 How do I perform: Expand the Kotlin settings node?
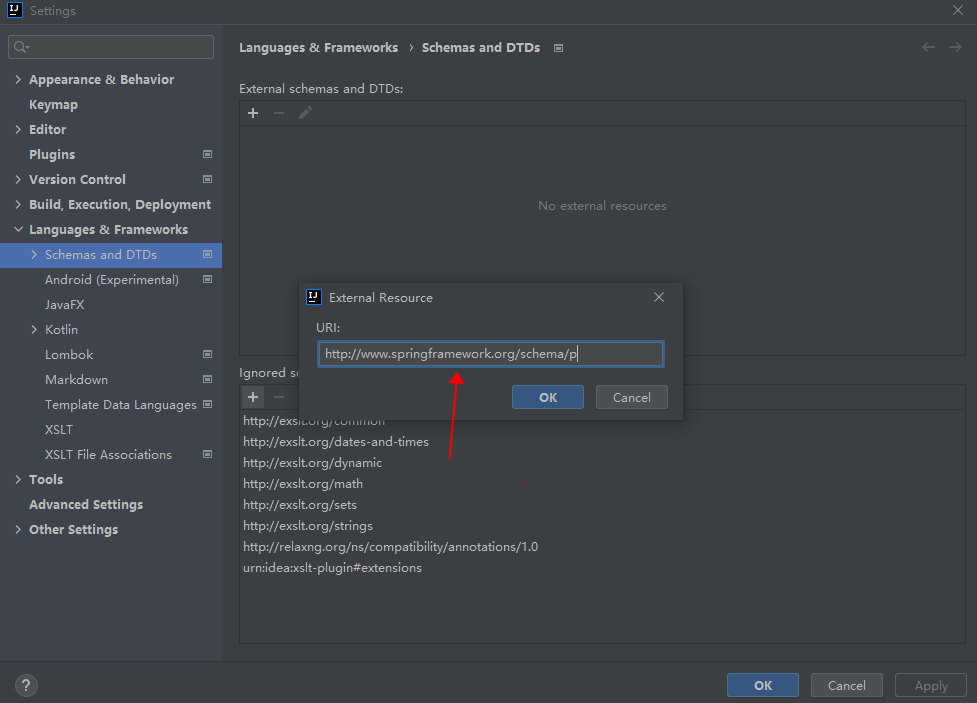point(35,330)
